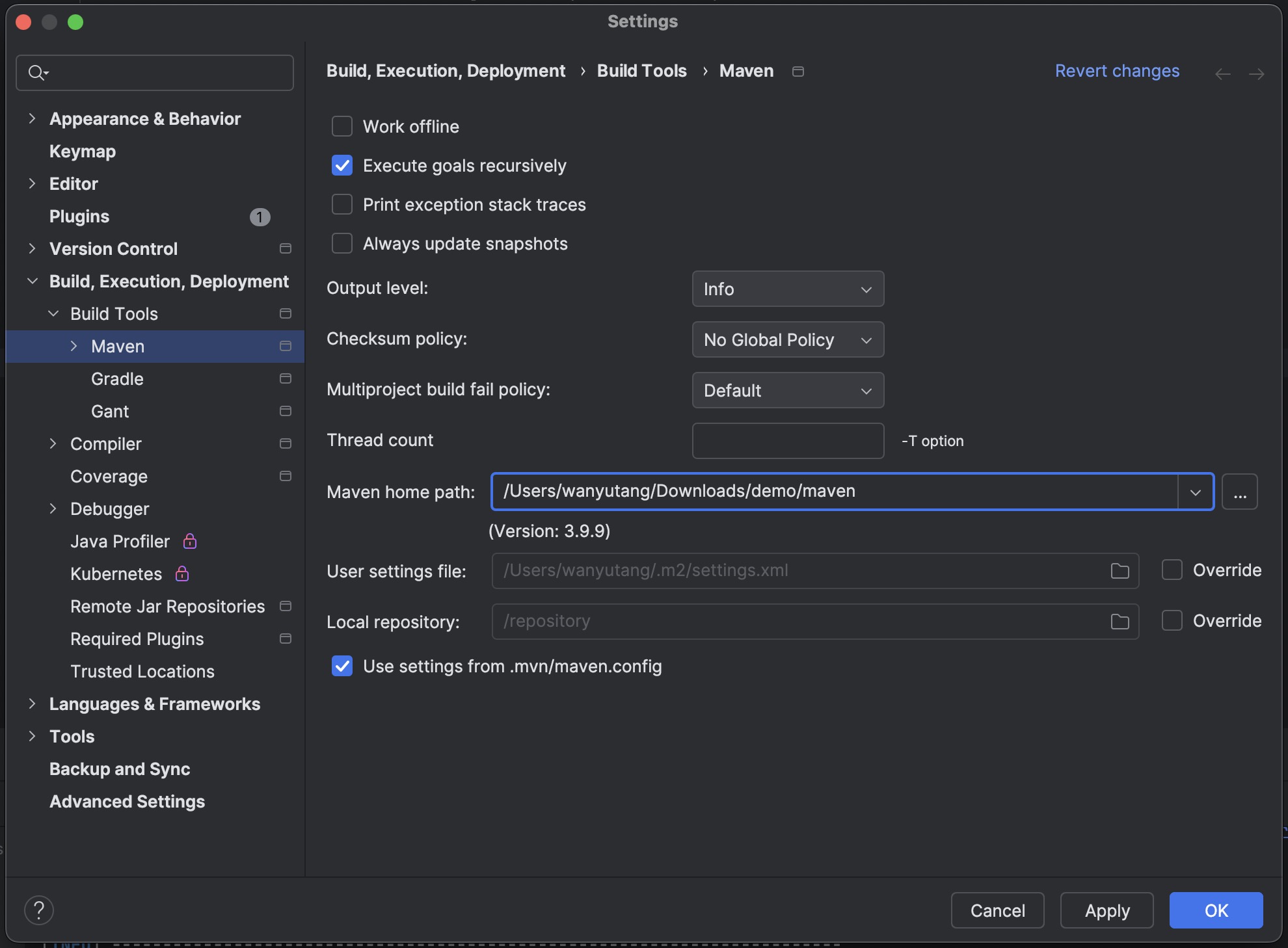Uncheck Use settings from .mvn/maven.config
The image size is (1288, 948).
pos(342,666)
